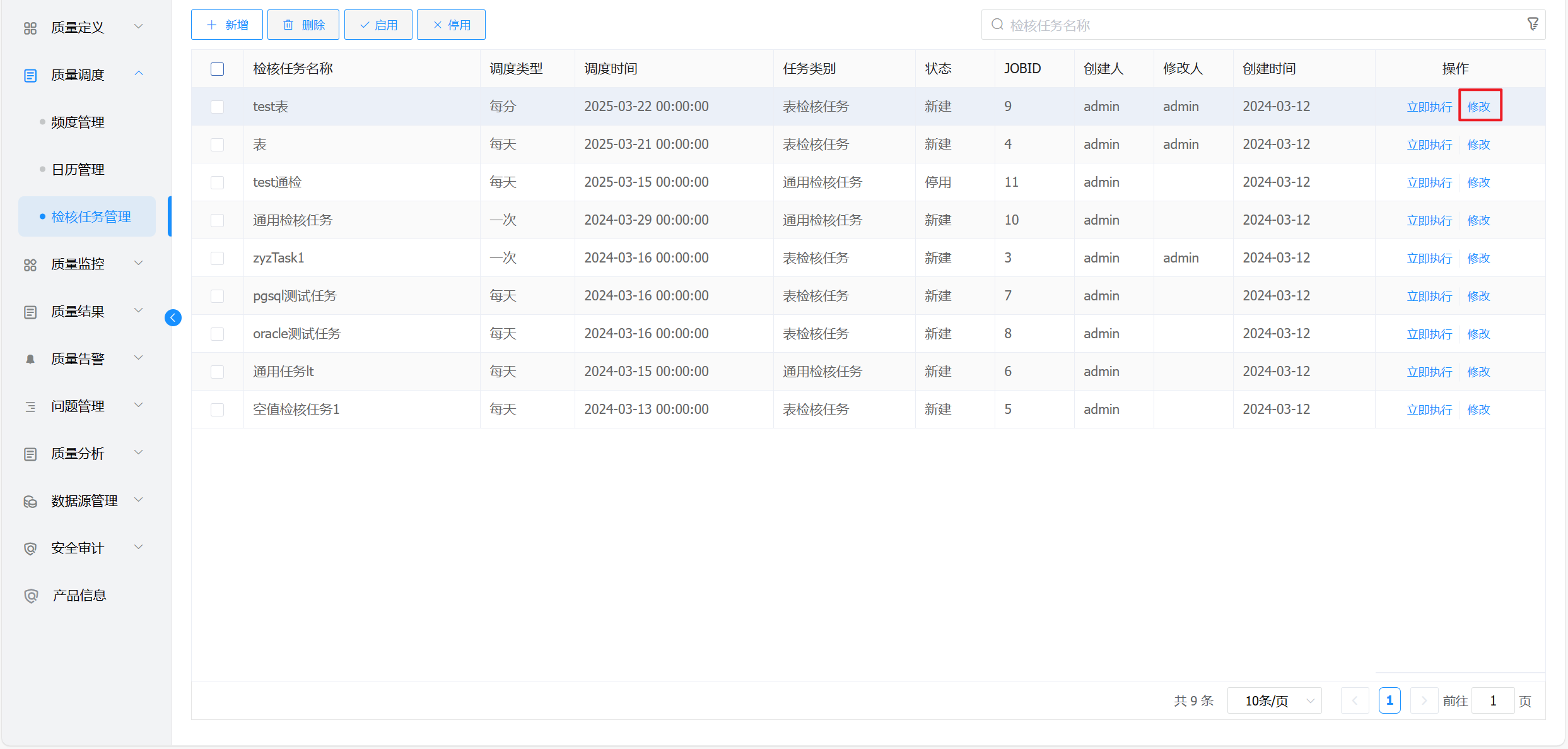
Task: Click the 新增 button
Action: click(227, 25)
